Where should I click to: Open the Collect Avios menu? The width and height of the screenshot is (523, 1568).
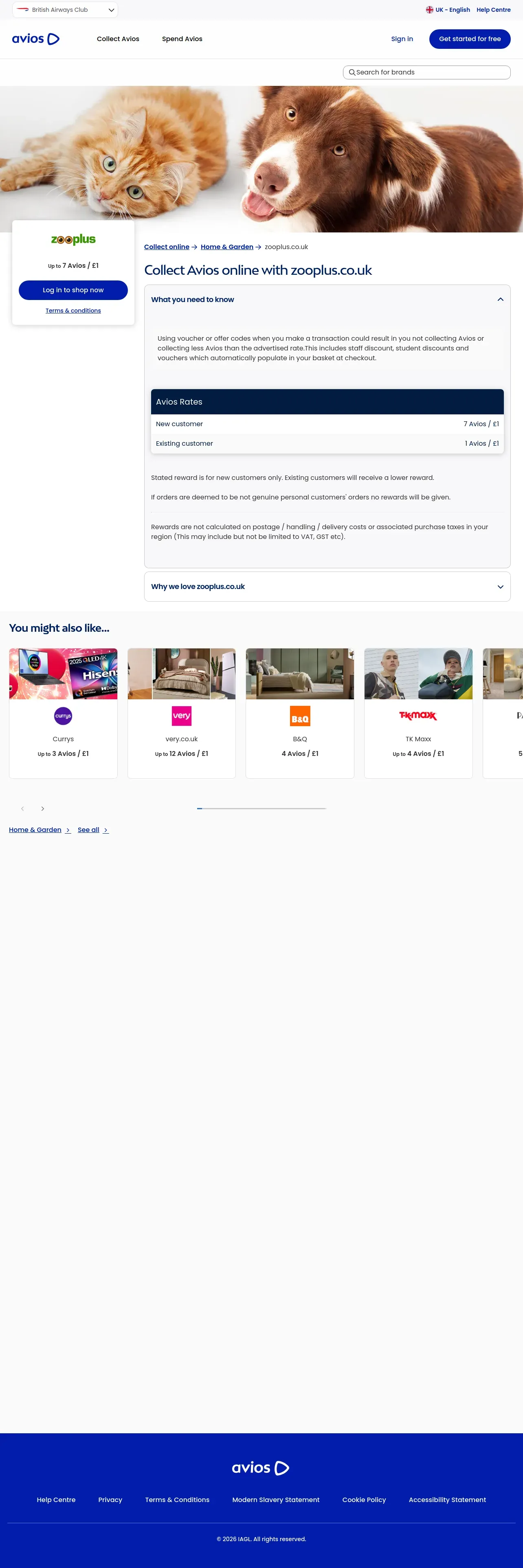[x=118, y=39]
